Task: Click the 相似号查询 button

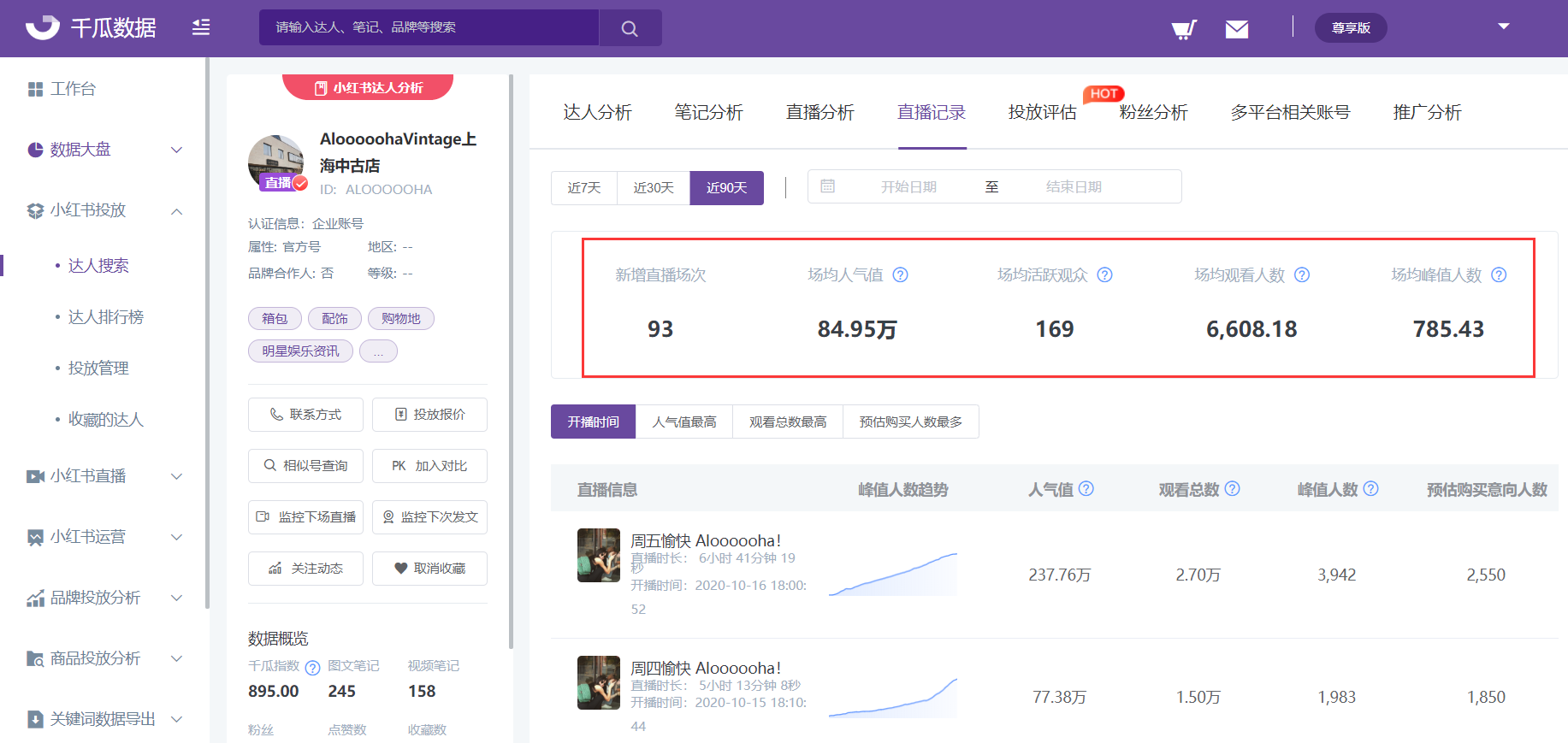Action: (x=305, y=466)
